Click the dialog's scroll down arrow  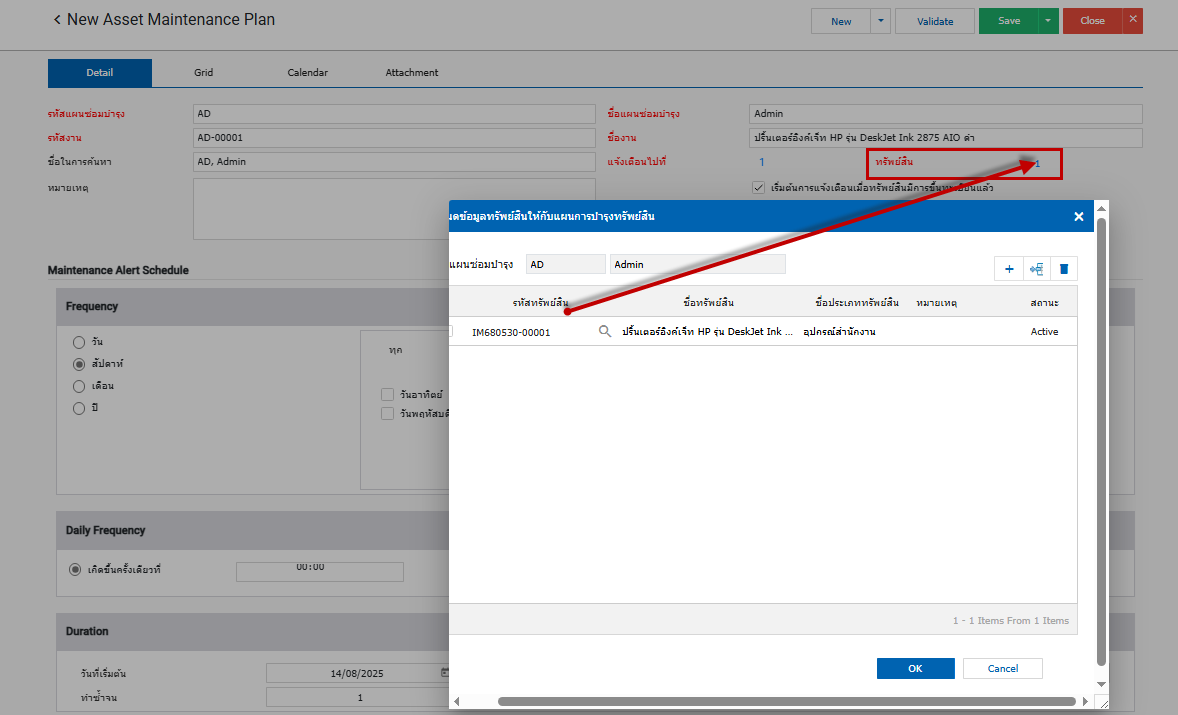[x=1101, y=684]
